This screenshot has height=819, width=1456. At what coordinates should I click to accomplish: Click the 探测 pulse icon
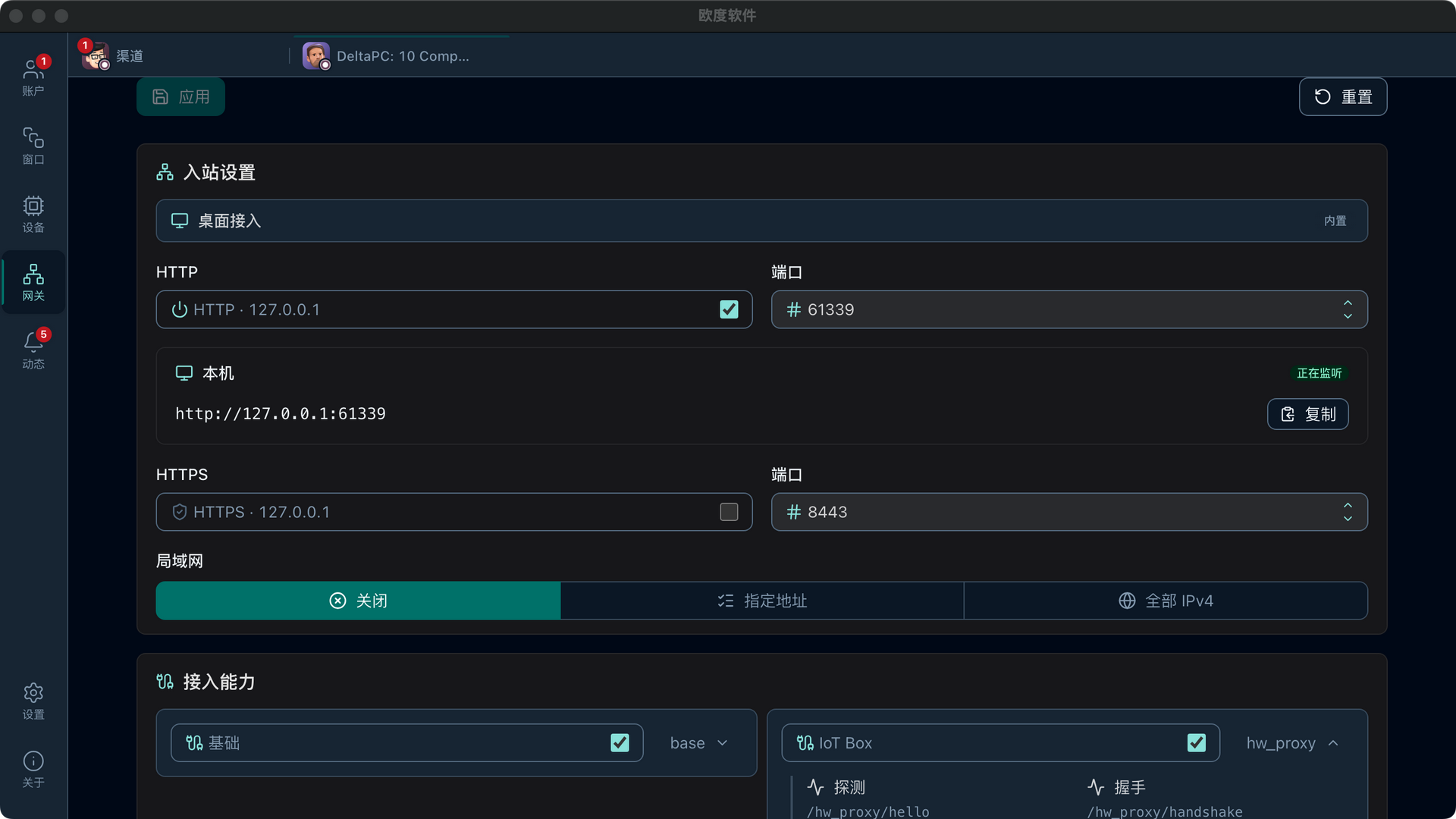click(815, 787)
